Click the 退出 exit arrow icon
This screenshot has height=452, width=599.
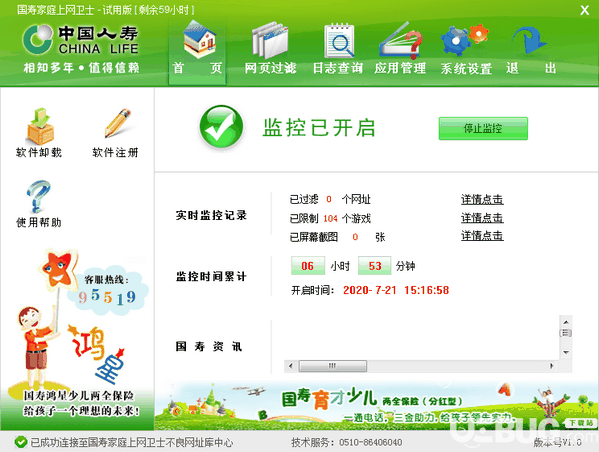529,40
